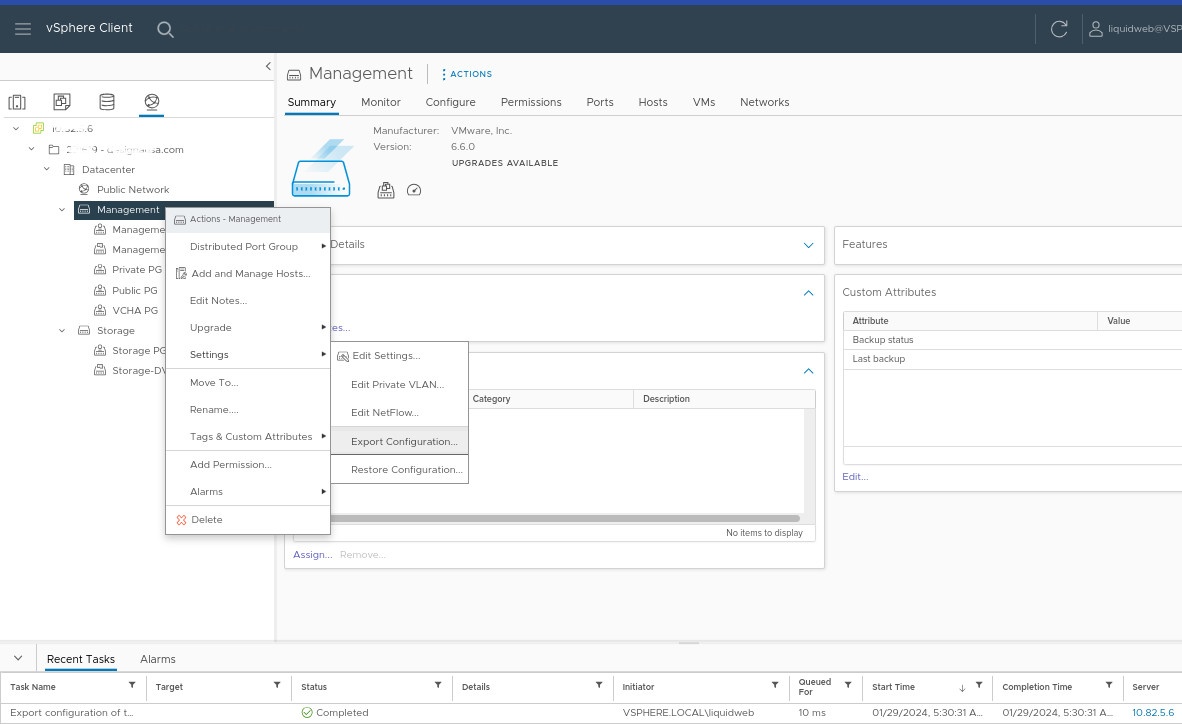Screen dimensions: 1182x724
Task: Select the Networking inventory icon
Action: (152, 102)
